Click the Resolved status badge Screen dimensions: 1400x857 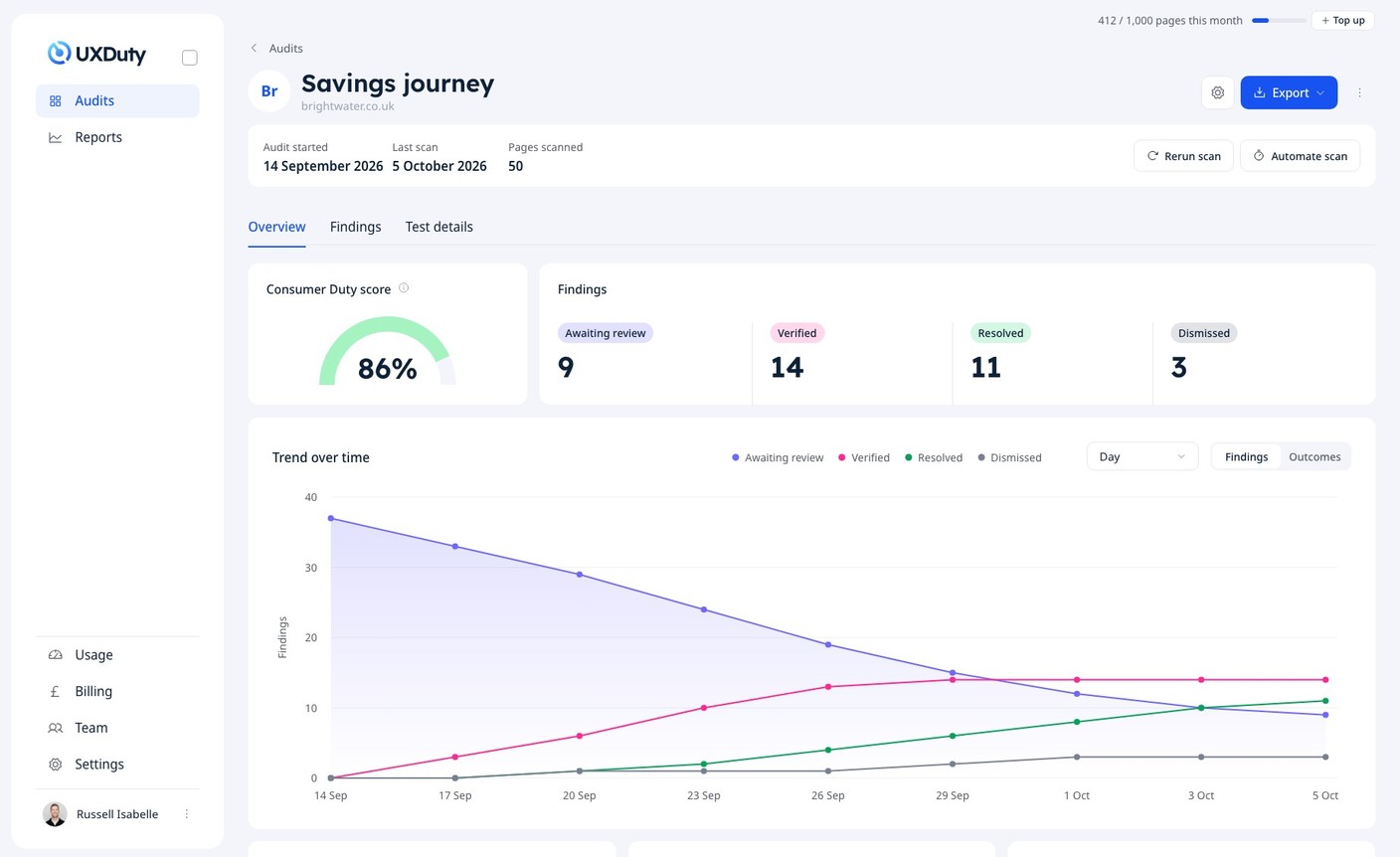pyautogui.click(x=1000, y=333)
